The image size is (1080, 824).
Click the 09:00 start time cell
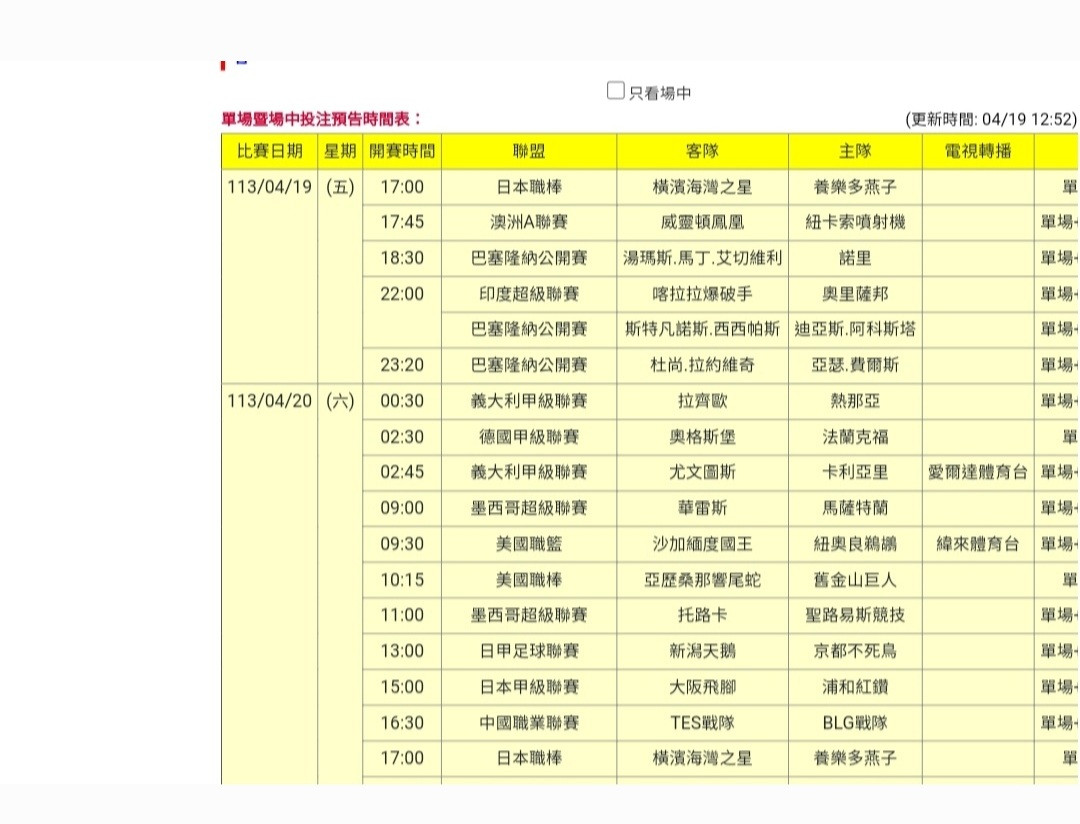point(402,508)
